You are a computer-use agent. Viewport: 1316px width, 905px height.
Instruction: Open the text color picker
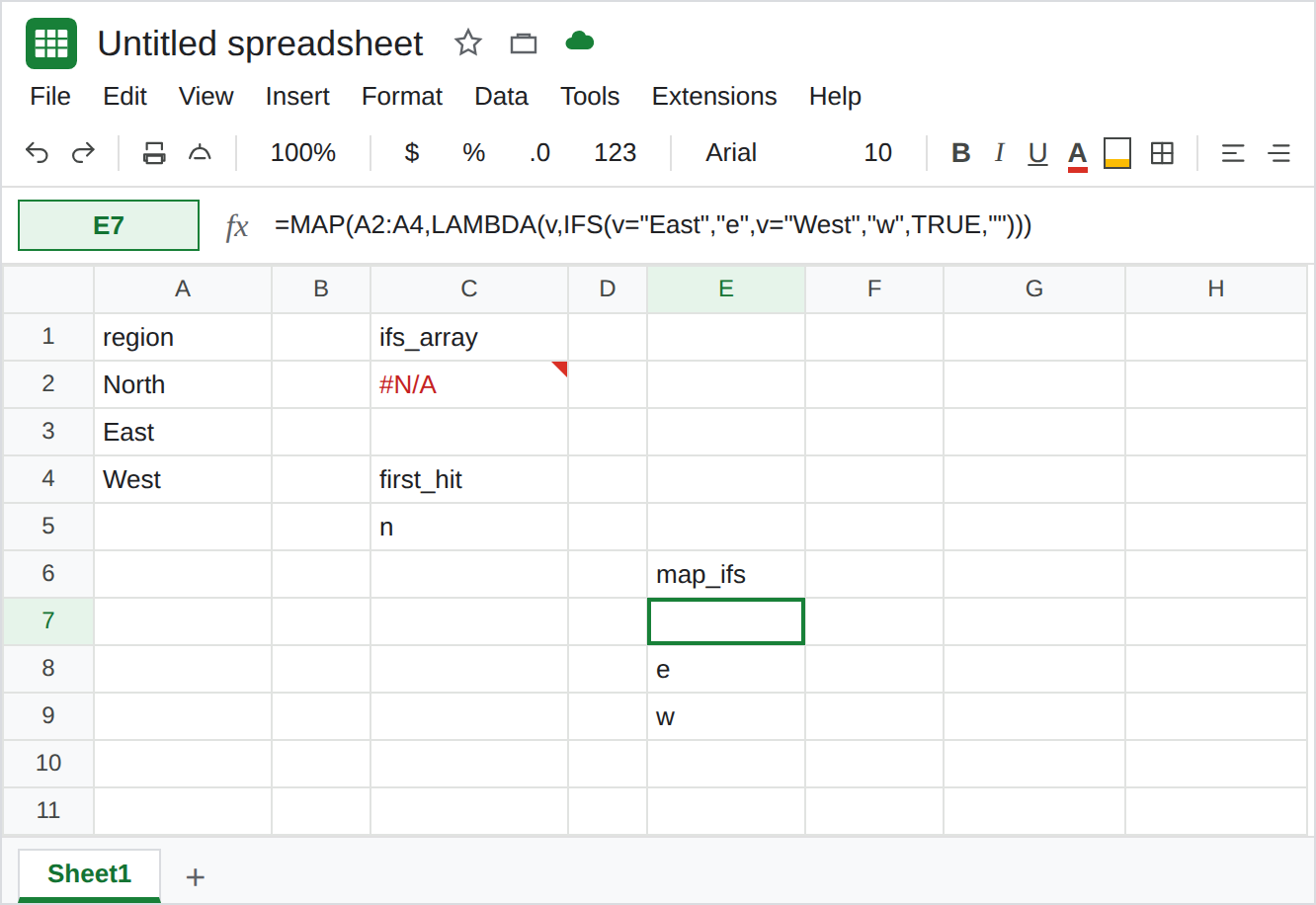[x=1078, y=155]
